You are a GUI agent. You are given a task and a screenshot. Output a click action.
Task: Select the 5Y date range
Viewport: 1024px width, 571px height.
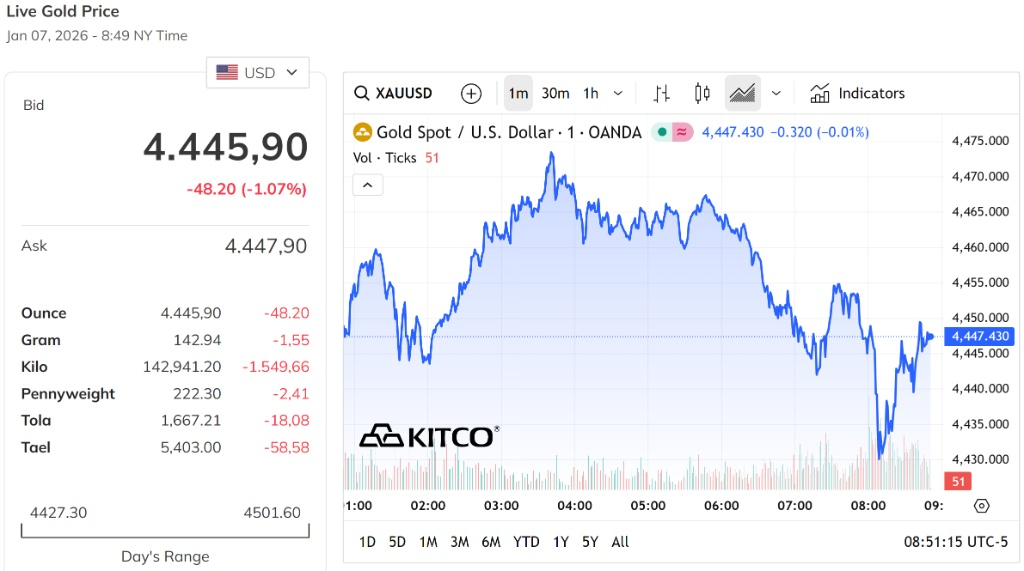(590, 542)
